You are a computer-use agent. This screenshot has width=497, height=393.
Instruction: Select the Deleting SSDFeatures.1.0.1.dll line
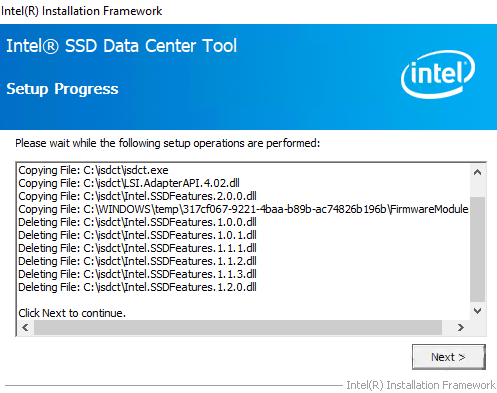pos(137,235)
